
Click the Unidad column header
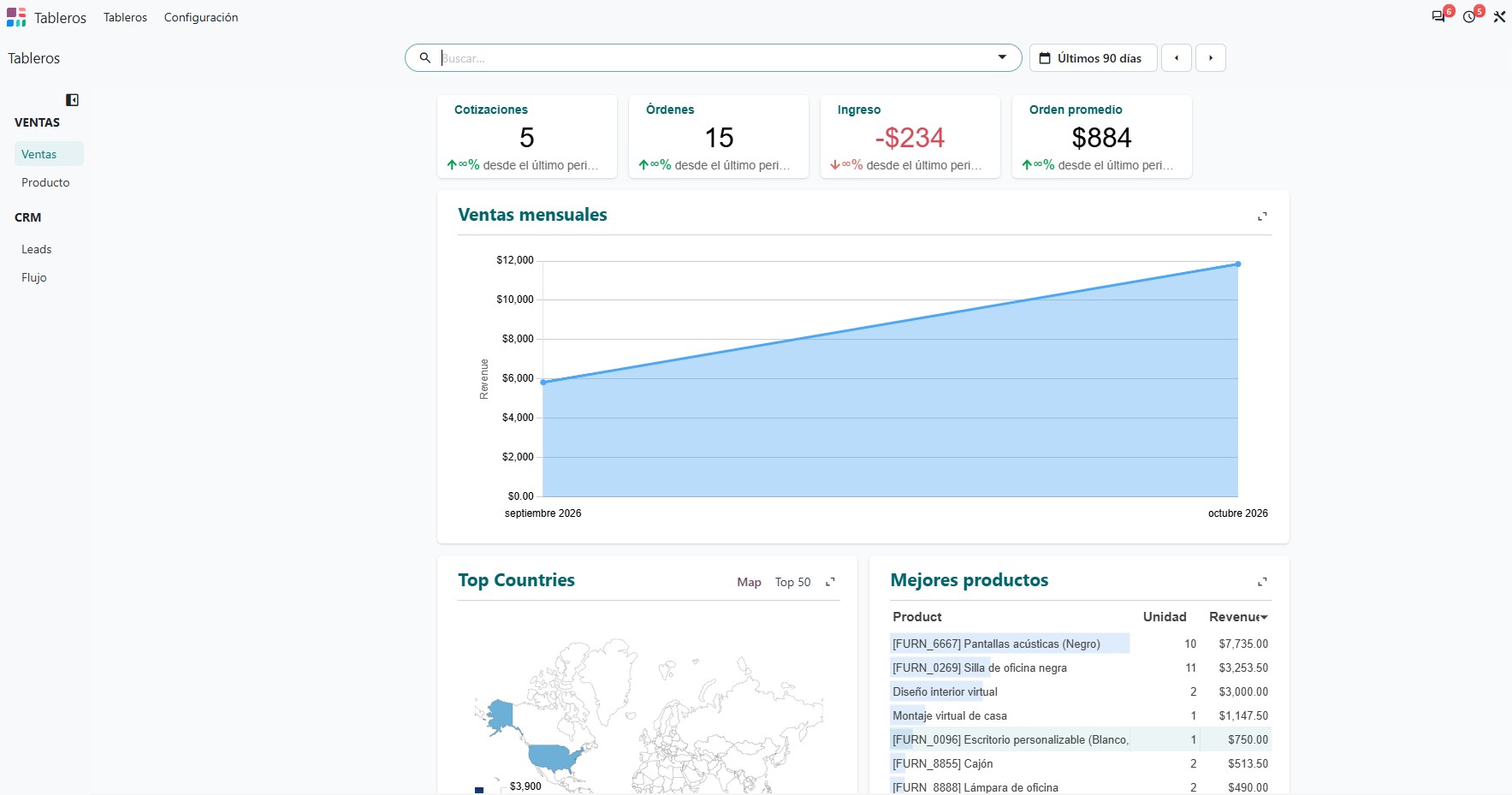point(1165,617)
